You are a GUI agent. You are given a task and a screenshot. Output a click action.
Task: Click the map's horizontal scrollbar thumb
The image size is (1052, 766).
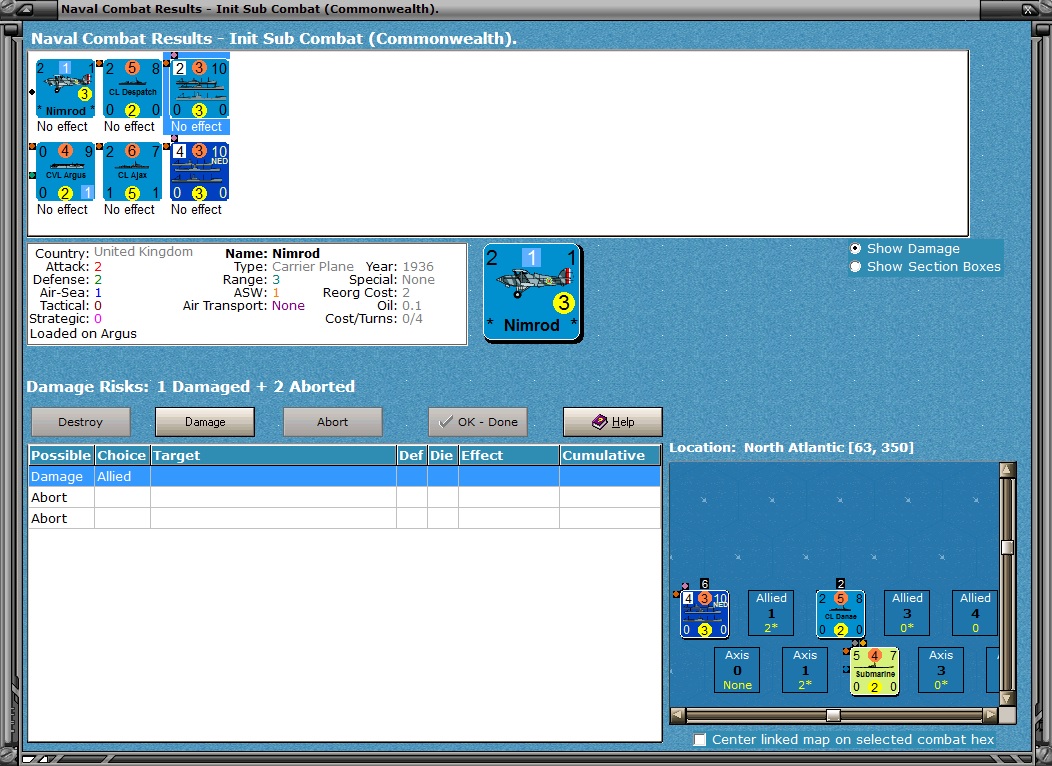pyautogui.click(x=833, y=715)
